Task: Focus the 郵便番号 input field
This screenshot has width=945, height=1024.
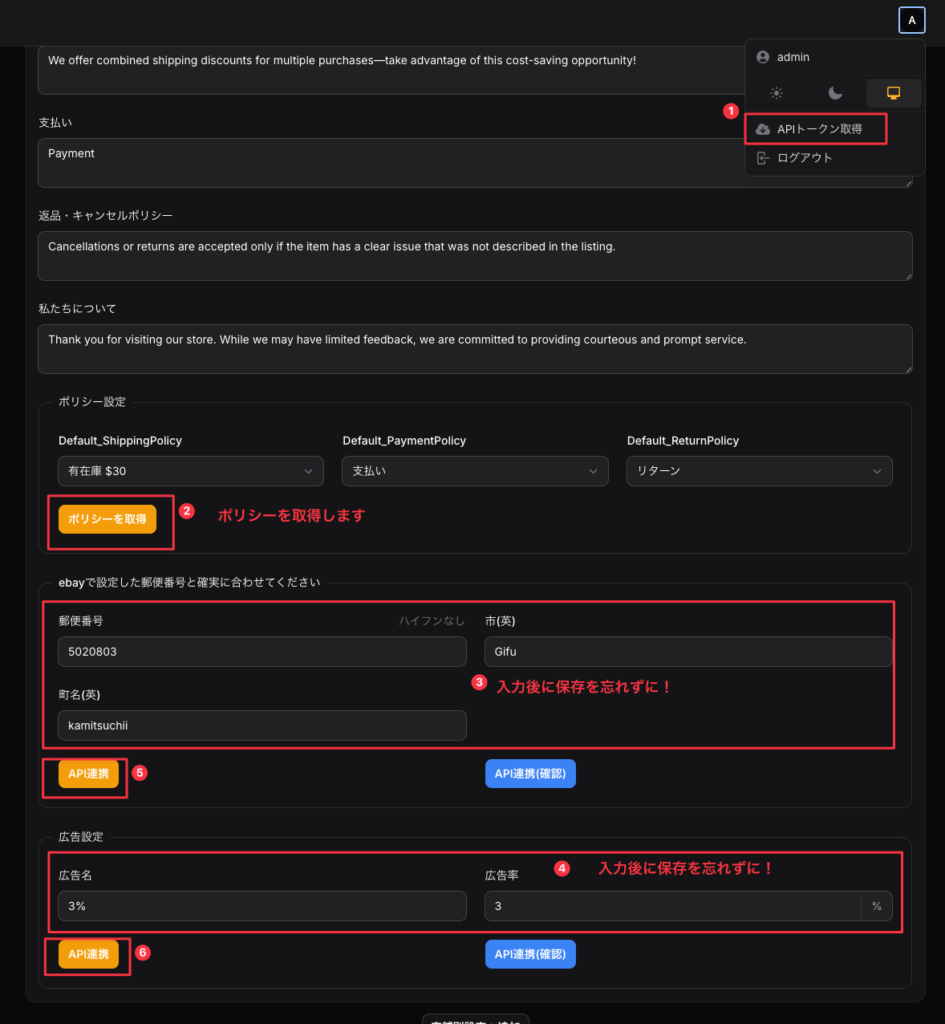Action: pyautogui.click(x=262, y=651)
